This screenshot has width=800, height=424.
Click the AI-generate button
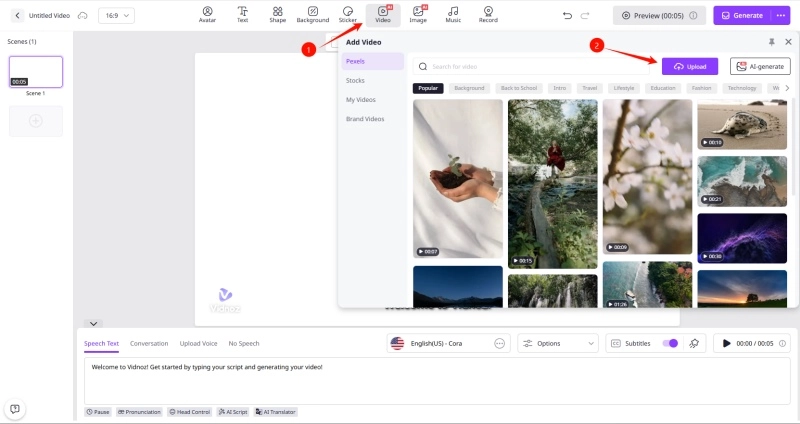(x=760, y=66)
